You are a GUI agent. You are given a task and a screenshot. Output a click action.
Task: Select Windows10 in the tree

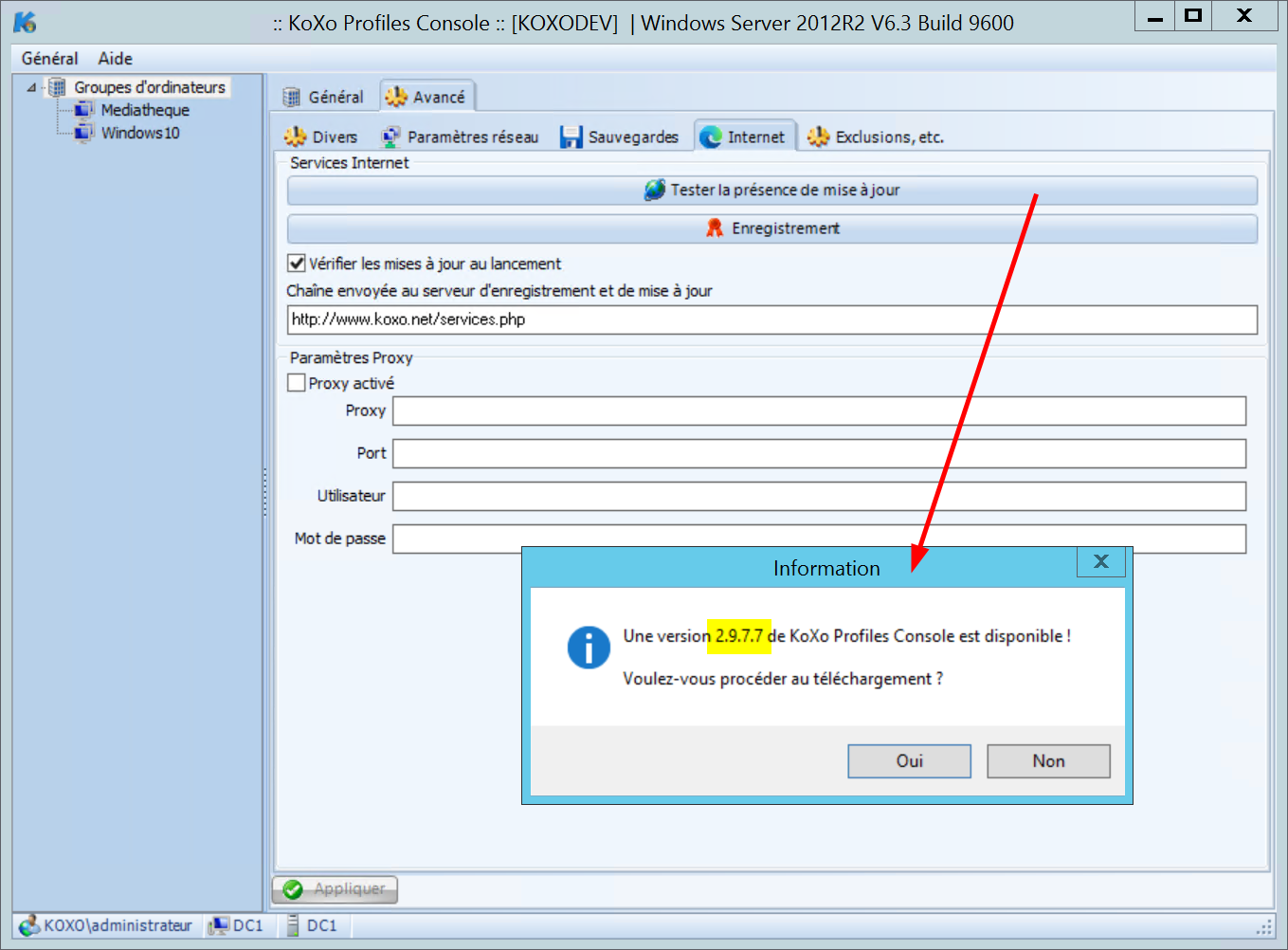(x=140, y=133)
